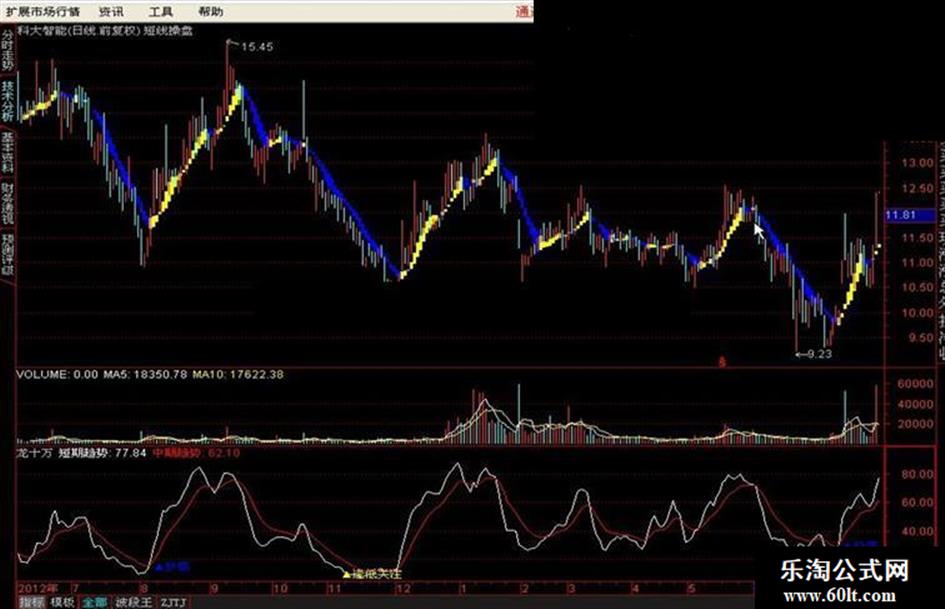This screenshot has height=609, width=945.
Task: Click the 12 month label on the time axis
Action: 403,588
